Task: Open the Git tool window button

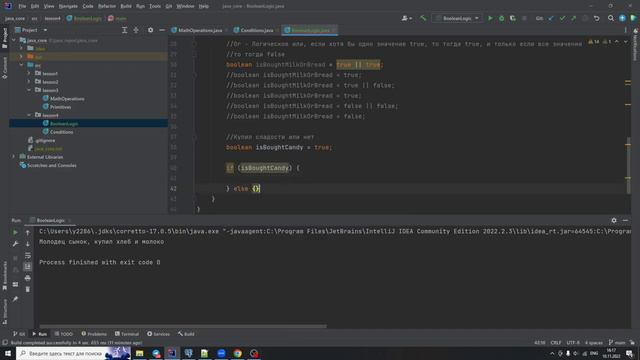Action: (x=19, y=334)
